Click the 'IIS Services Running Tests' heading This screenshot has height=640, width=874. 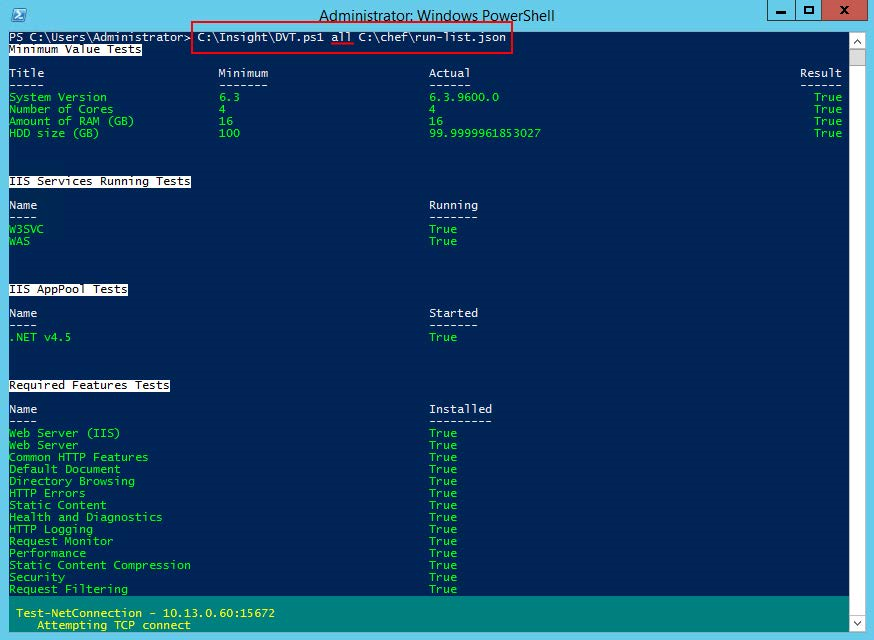(99, 181)
